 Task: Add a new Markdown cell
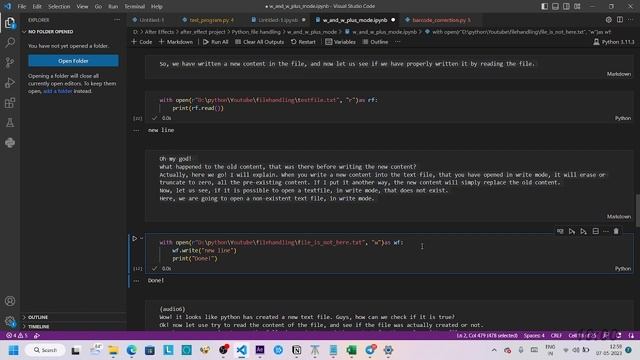176,42
